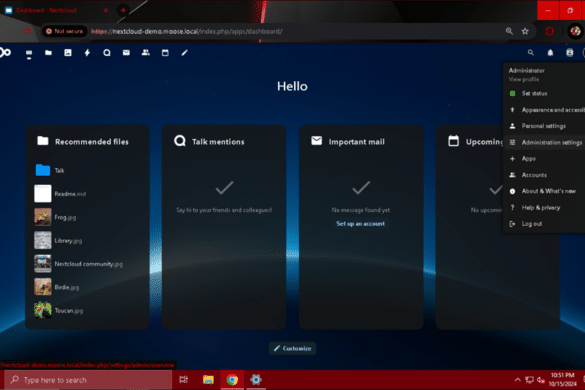
Task: Open the Contacts app icon
Action: coord(146,53)
